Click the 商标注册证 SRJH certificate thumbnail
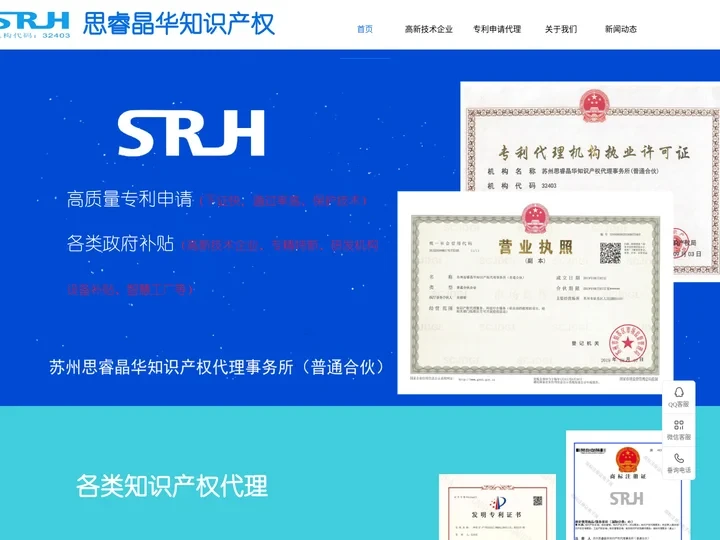Image resolution: width=720 pixels, height=540 pixels. point(626,485)
